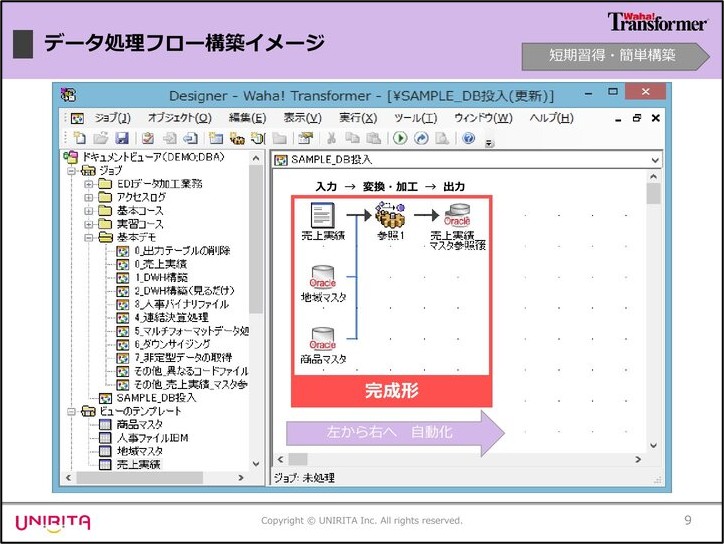Open the 編集(E) menu
Screen dimensions: 724x544
tap(247, 118)
